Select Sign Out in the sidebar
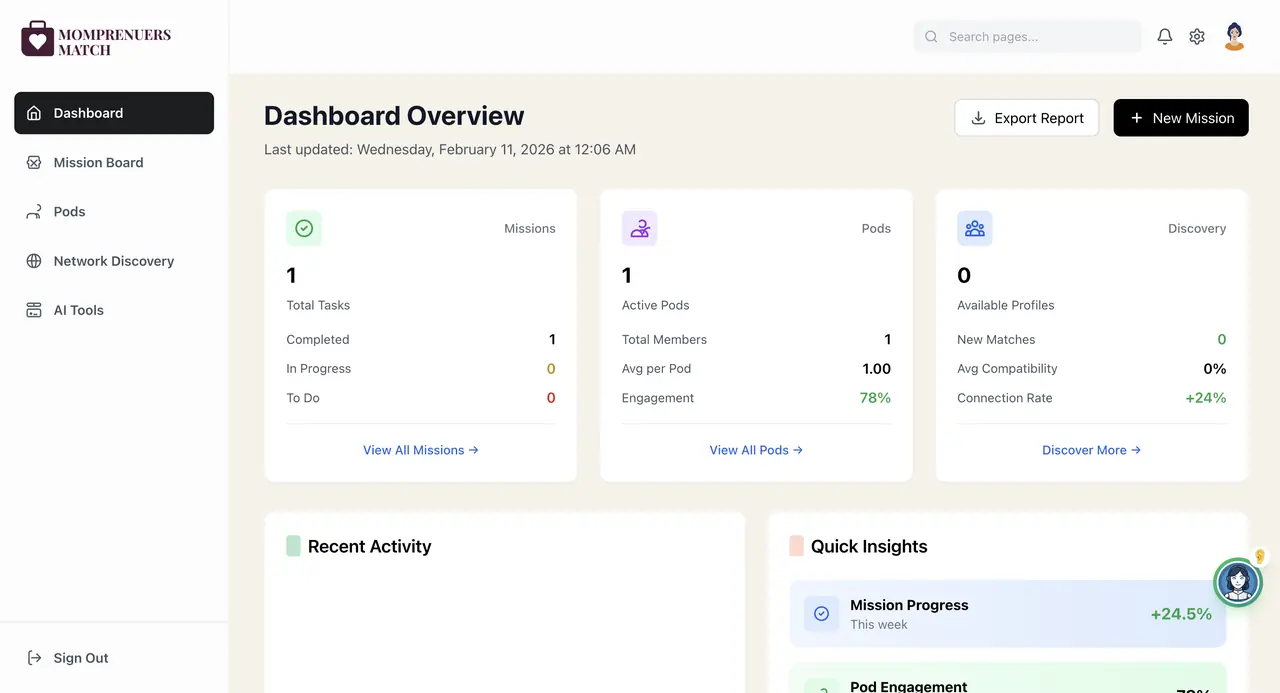 114,658
